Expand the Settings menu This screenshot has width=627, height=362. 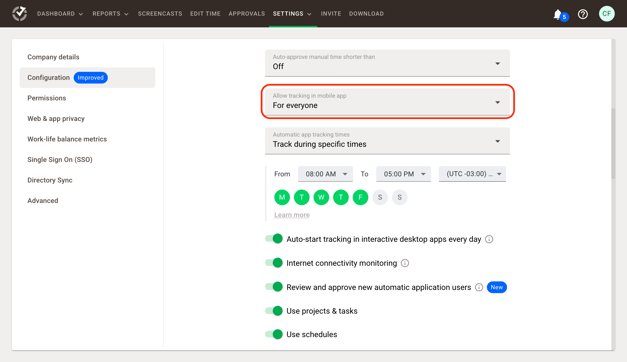292,14
